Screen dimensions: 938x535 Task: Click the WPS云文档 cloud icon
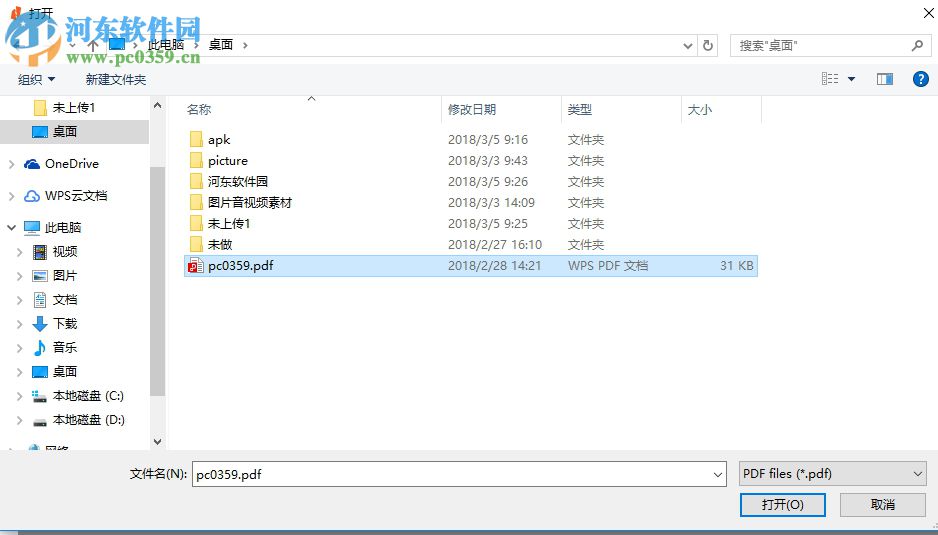(x=32, y=196)
